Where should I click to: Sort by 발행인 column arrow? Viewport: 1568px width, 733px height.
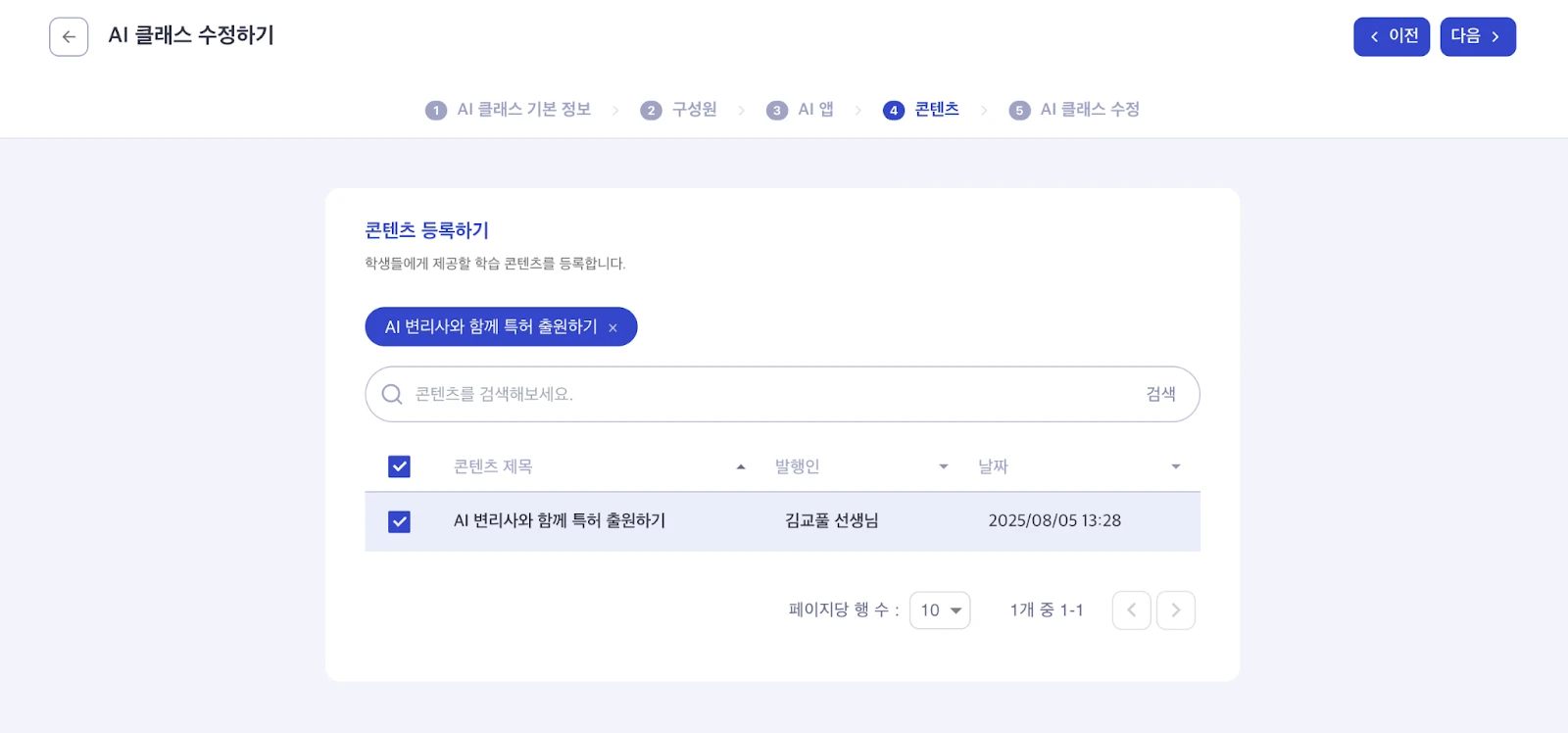tap(944, 466)
